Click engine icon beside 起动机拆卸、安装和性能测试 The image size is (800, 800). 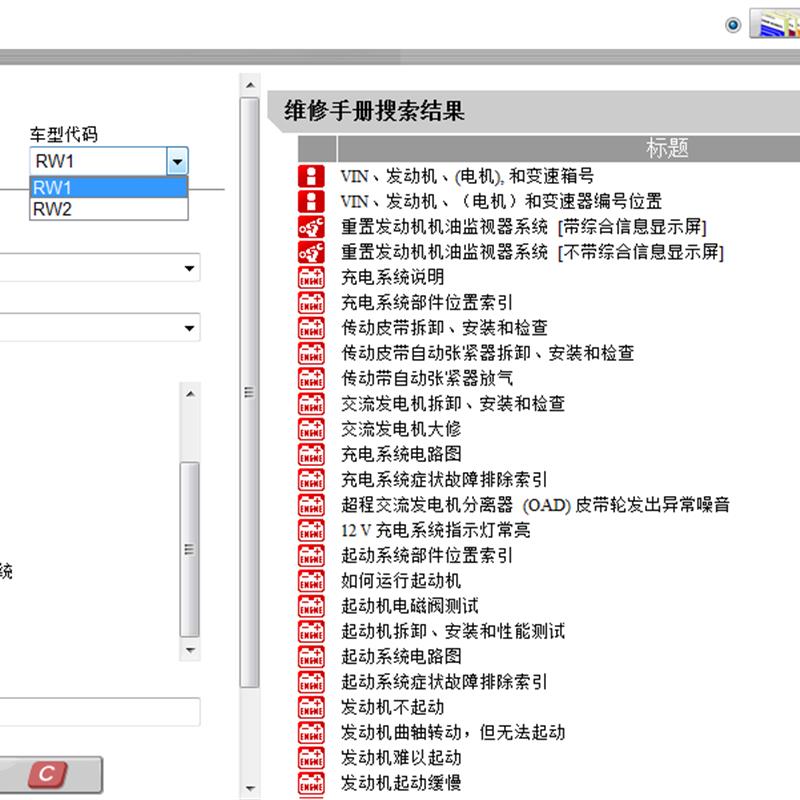coord(311,631)
